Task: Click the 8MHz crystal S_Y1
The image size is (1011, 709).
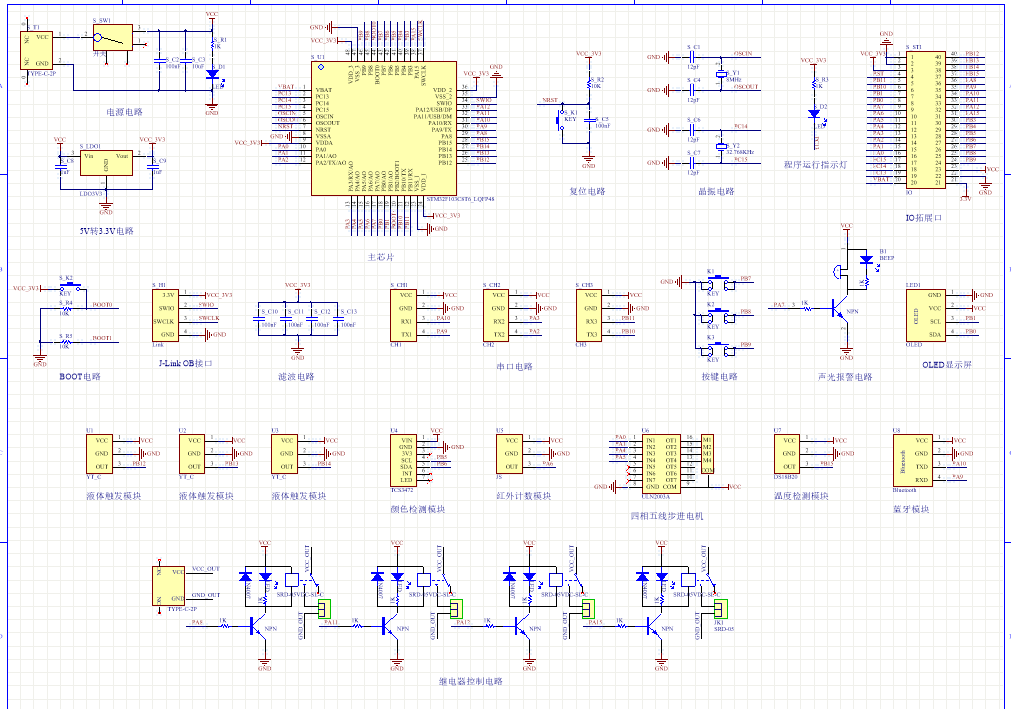Action: 721,75
